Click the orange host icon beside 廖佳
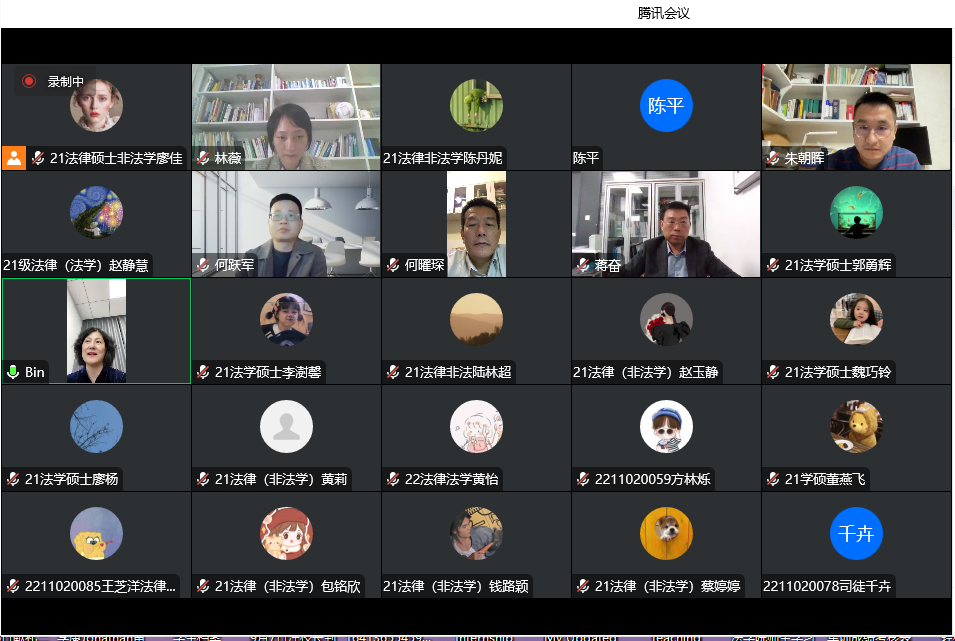Screen dimensions: 955x641 pyautogui.click(x=14, y=158)
